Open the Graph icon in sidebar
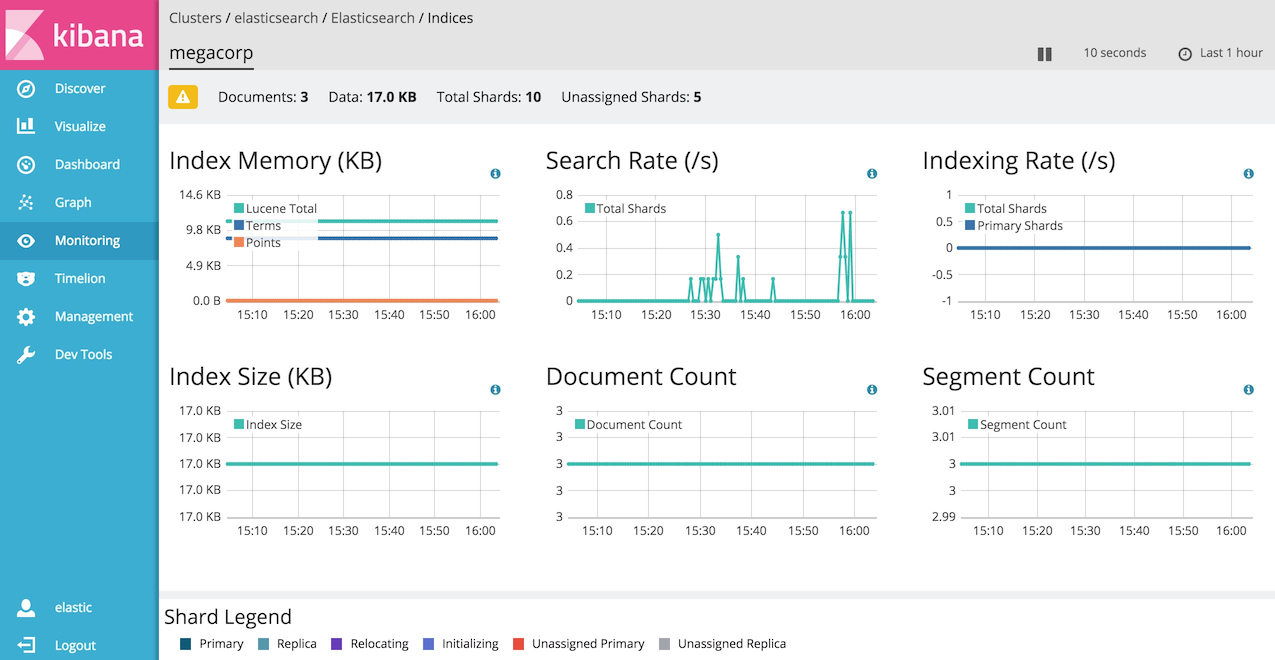Viewport: 1275px width, 660px height. coord(26,203)
